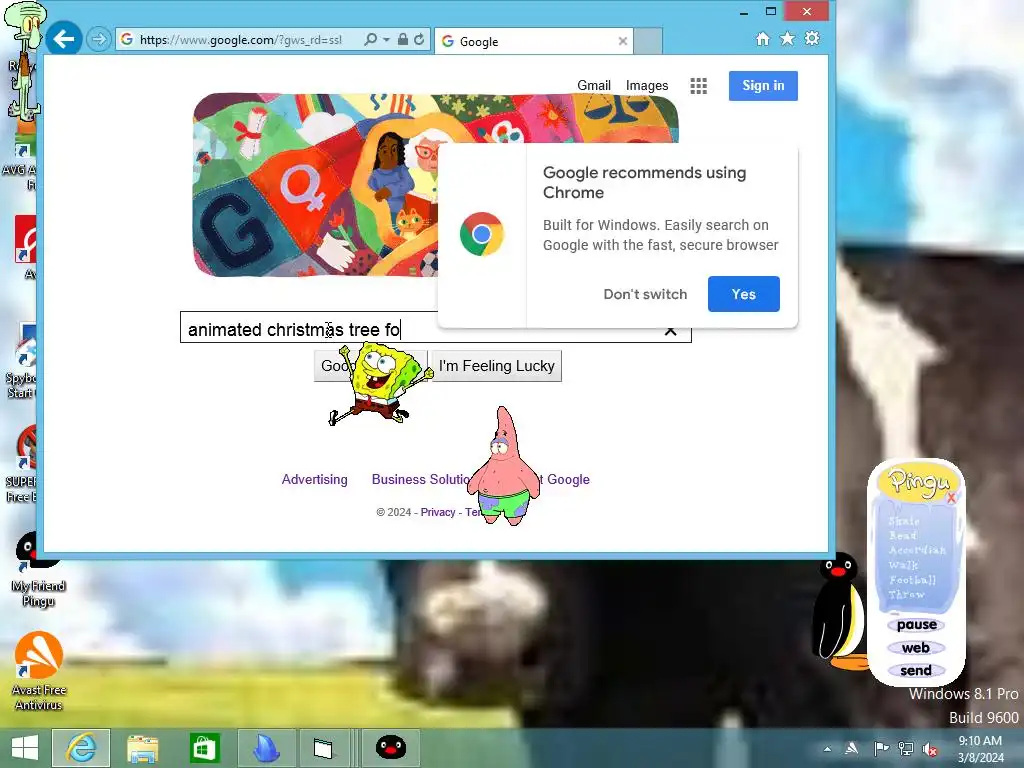Select the Google browser tab

point(534,41)
